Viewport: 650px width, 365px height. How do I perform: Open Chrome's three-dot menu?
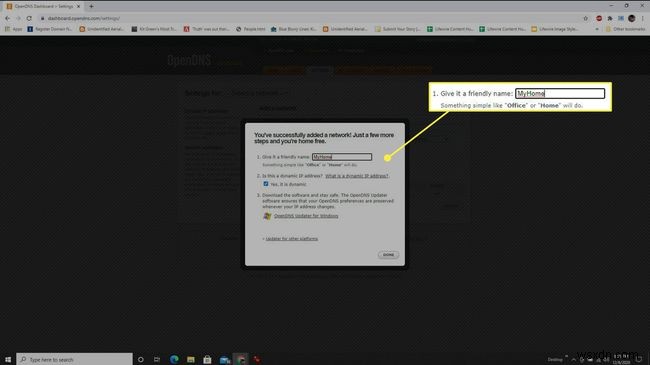[643, 18]
